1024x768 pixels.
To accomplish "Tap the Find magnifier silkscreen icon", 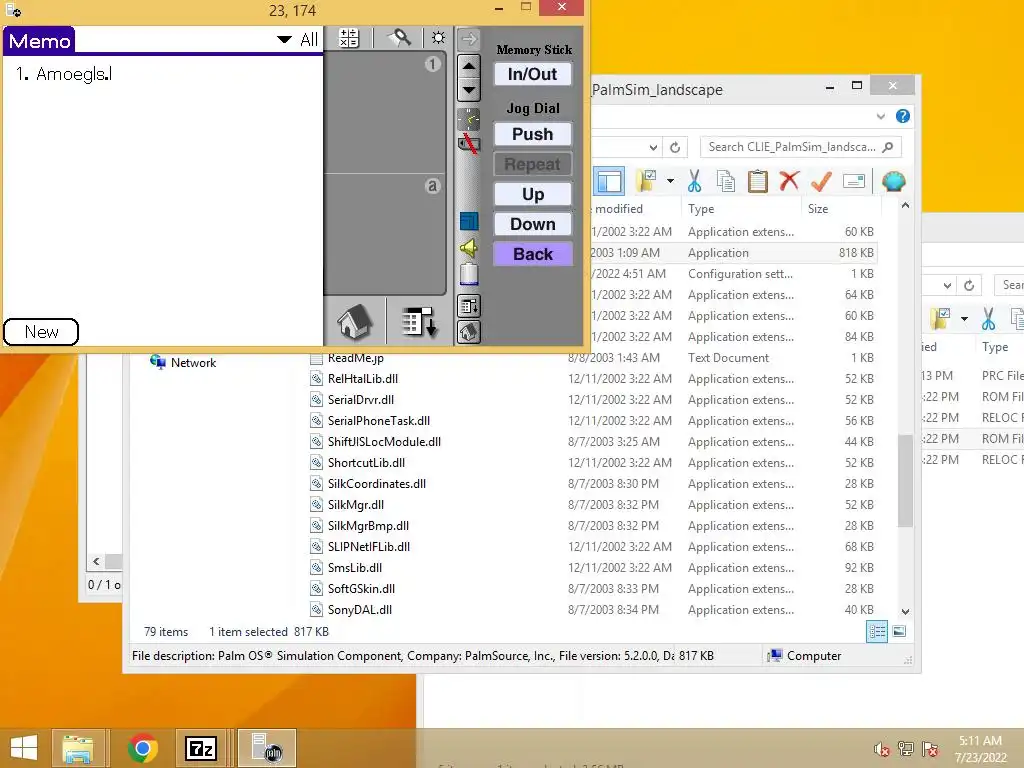I will click(x=400, y=38).
